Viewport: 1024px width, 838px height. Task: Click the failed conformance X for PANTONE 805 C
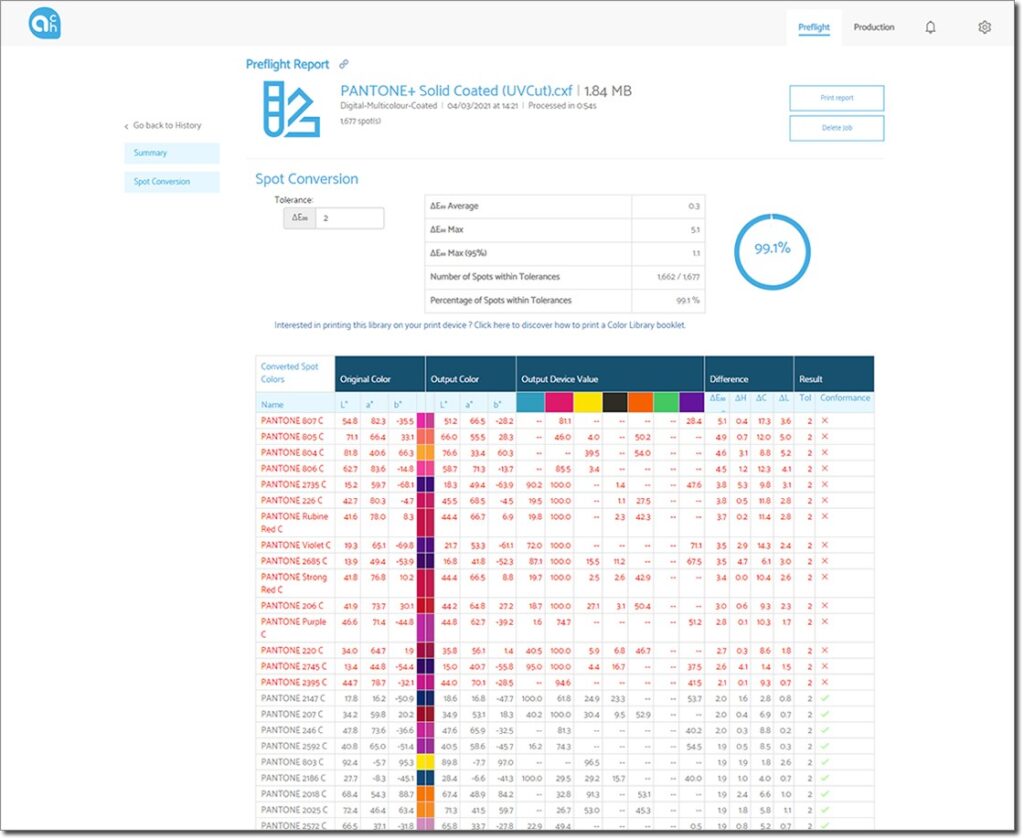pos(825,436)
